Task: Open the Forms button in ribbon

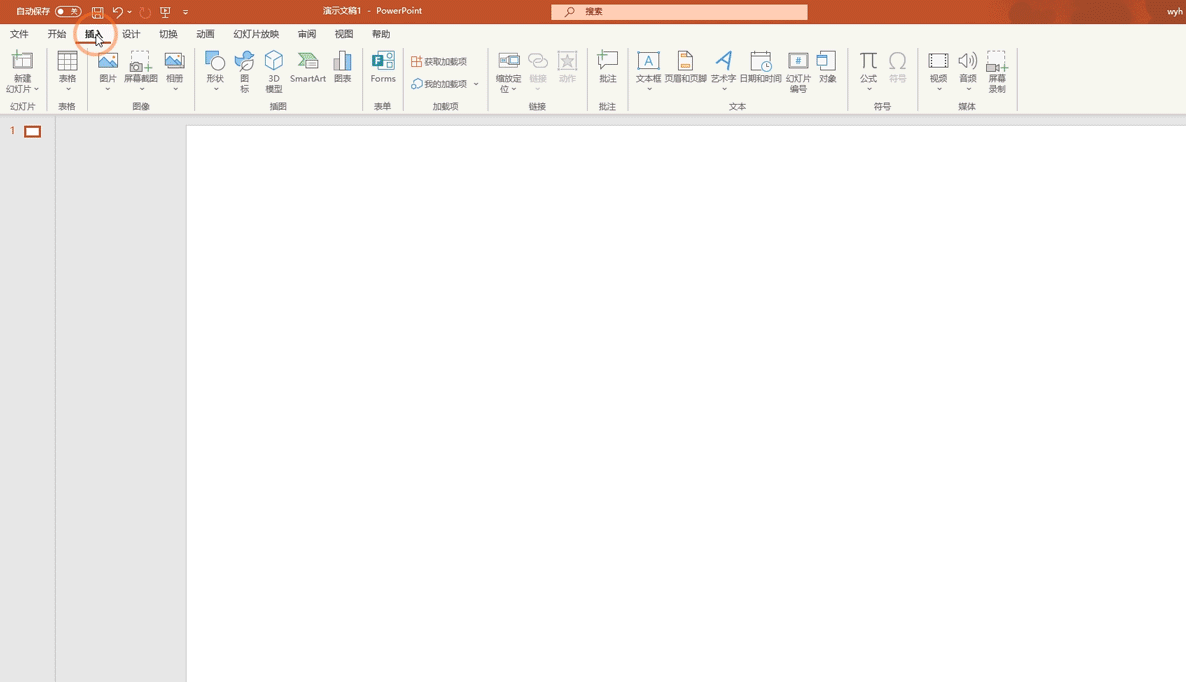Action: (x=383, y=68)
